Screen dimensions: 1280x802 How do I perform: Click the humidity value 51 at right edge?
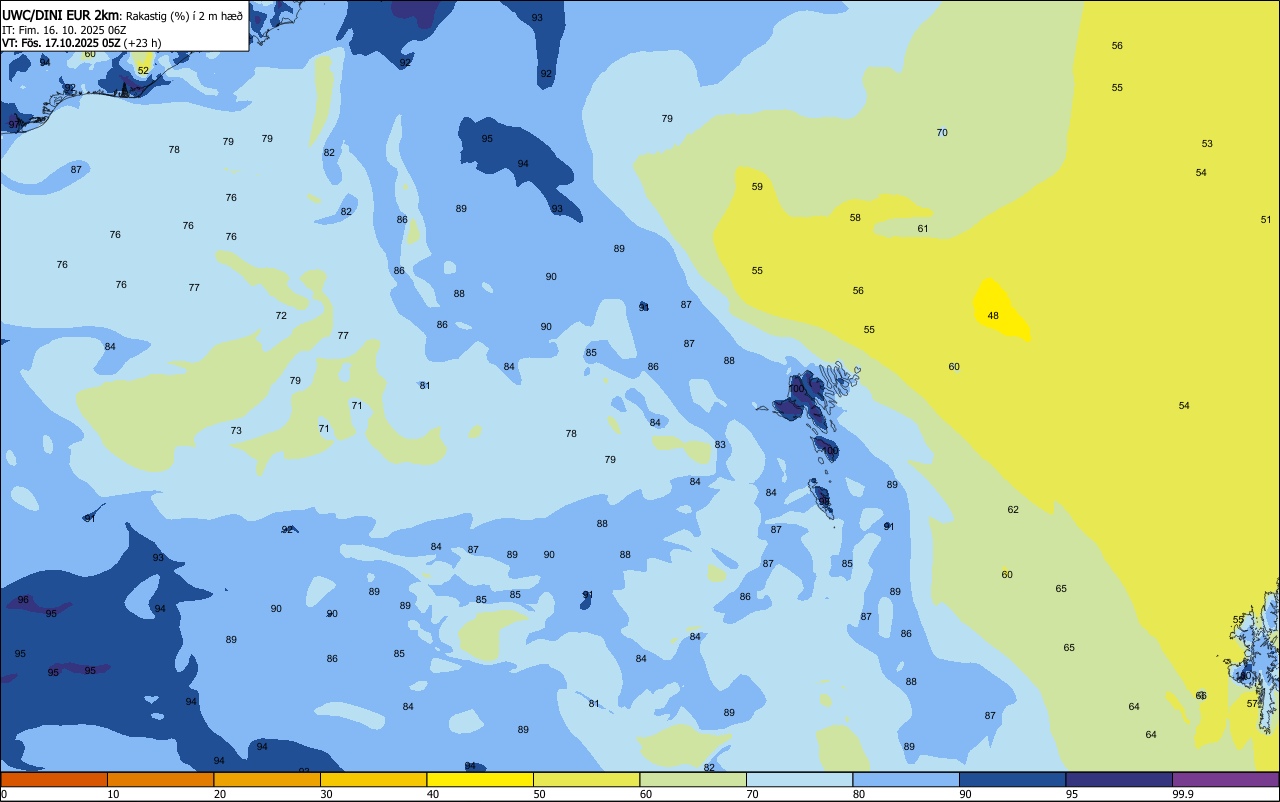(1266, 220)
